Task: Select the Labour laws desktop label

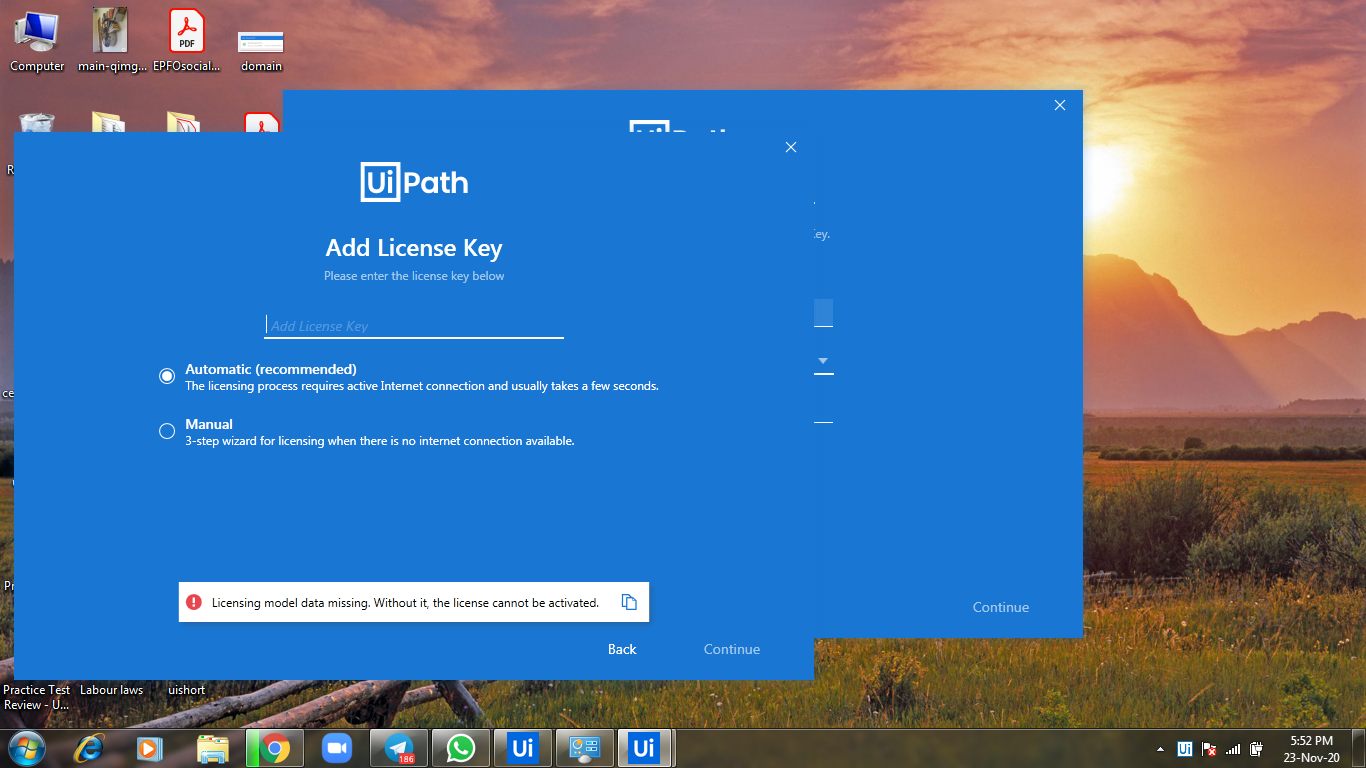Action: point(112,690)
